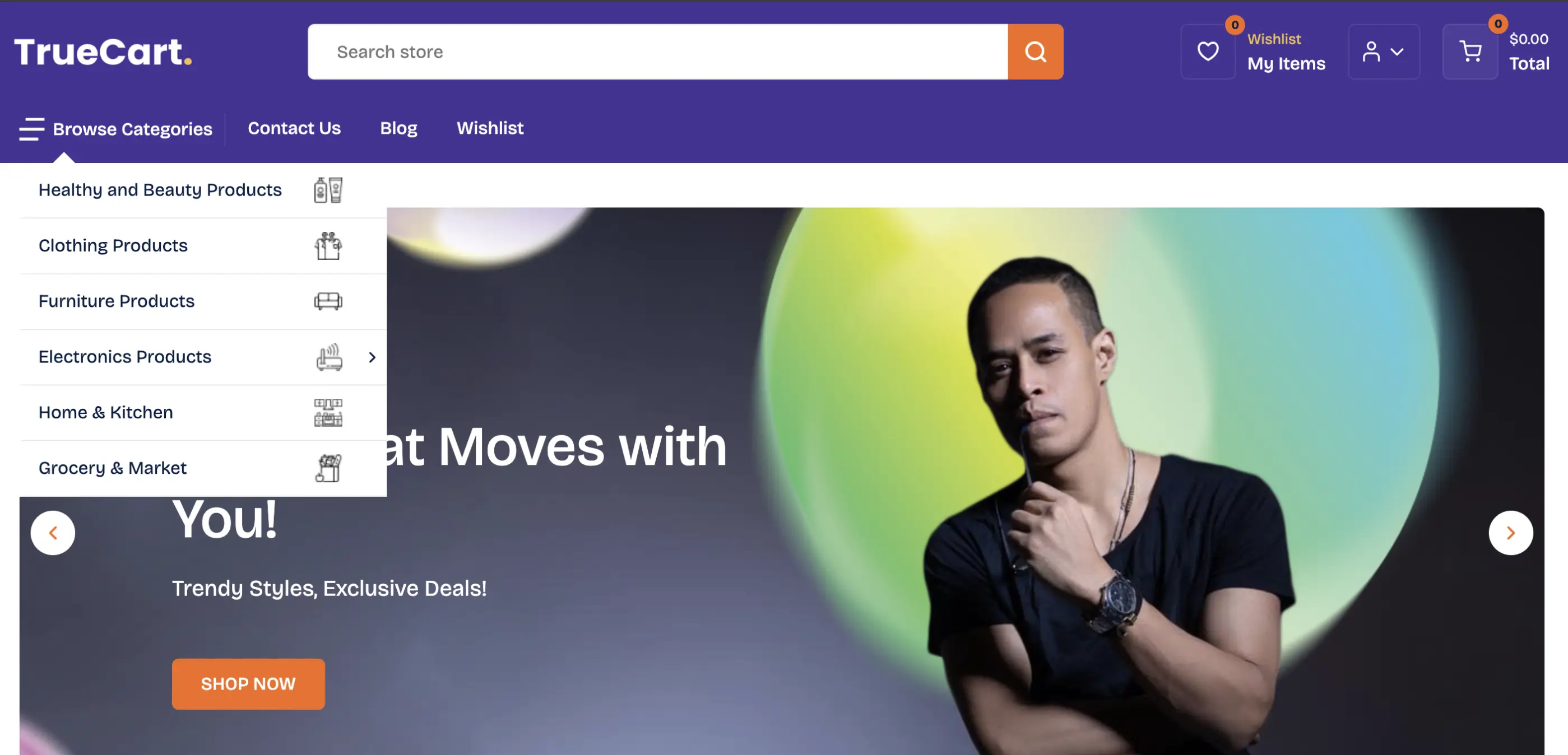Collapse the Browse Categories menu

pyautogui.click(x=115, y=129)
